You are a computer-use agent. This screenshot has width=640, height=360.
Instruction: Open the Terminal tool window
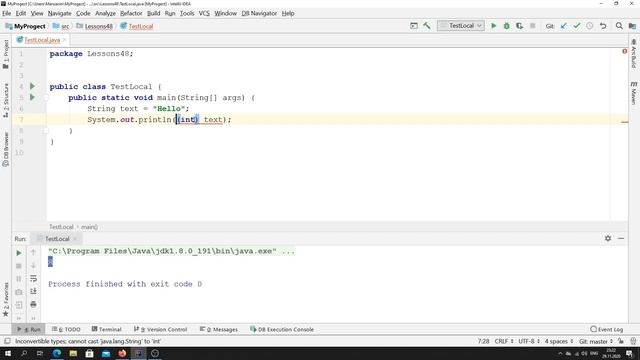pos(107,329)
